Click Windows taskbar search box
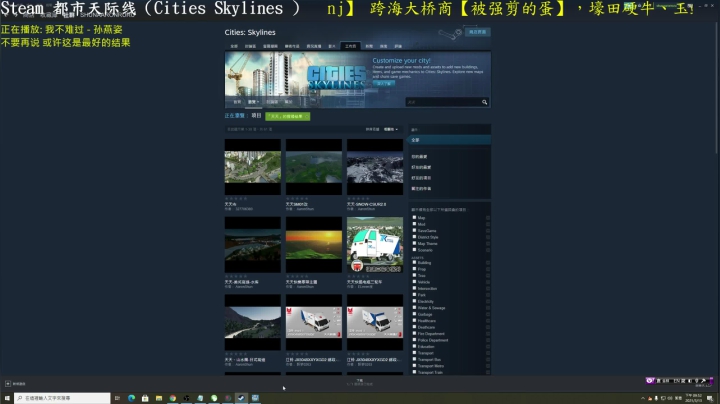 tap(62, 398)
